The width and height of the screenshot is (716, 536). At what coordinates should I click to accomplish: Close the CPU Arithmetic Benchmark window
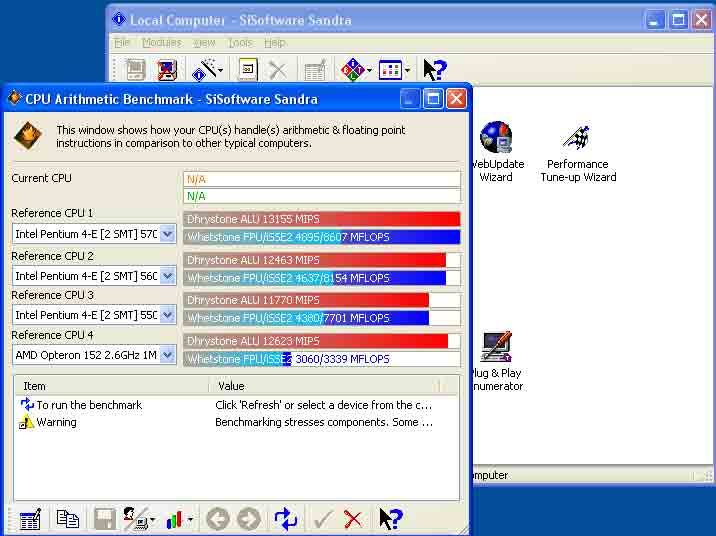click(x=456, y=99)
